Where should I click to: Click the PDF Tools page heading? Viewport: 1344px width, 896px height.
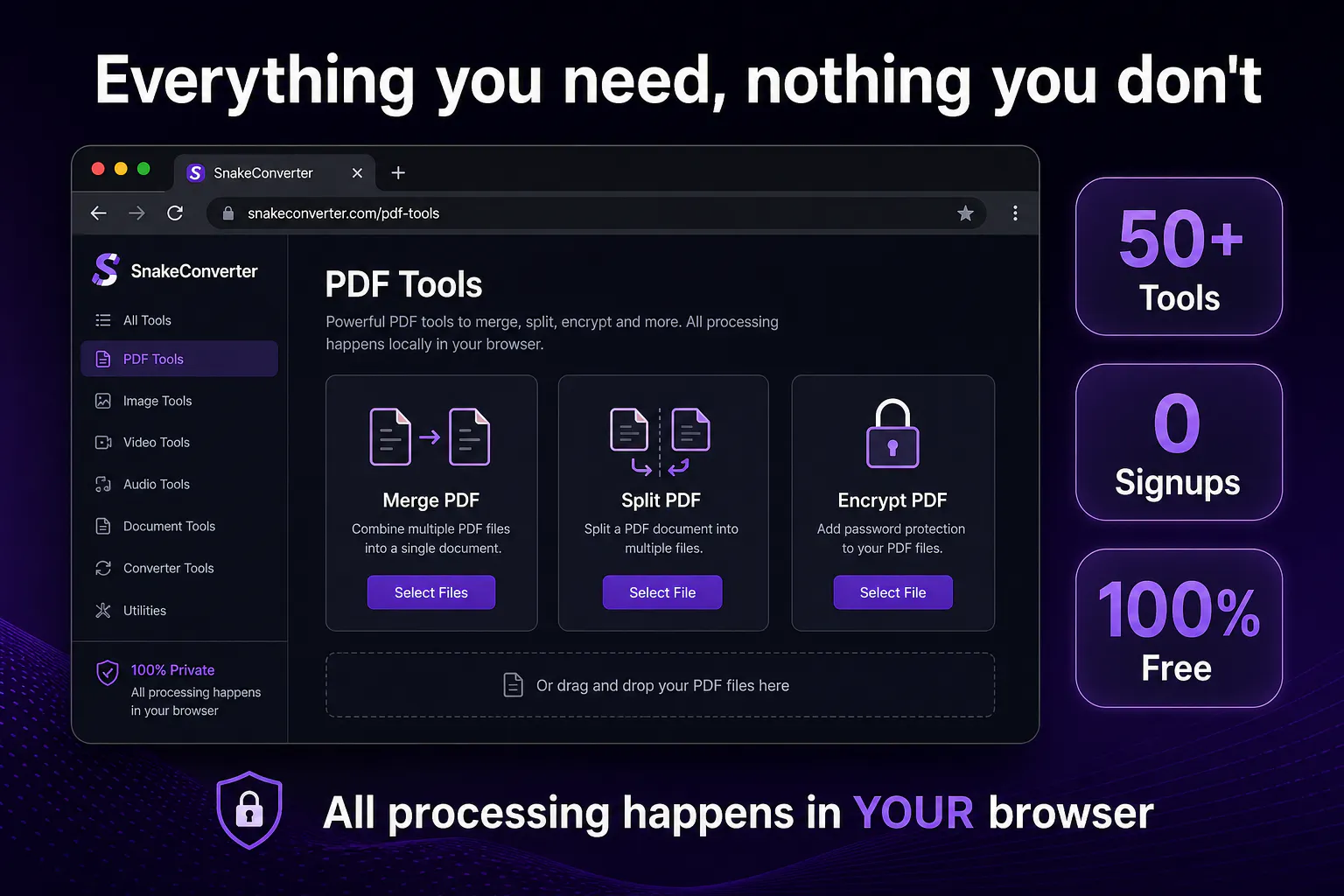pos(403,284)
